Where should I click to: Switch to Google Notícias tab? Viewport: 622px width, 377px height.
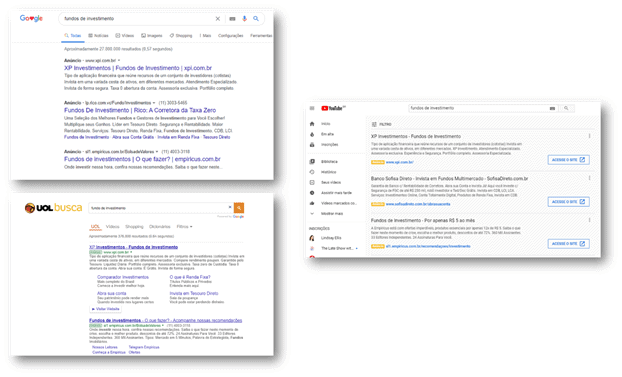pos(98,36)
